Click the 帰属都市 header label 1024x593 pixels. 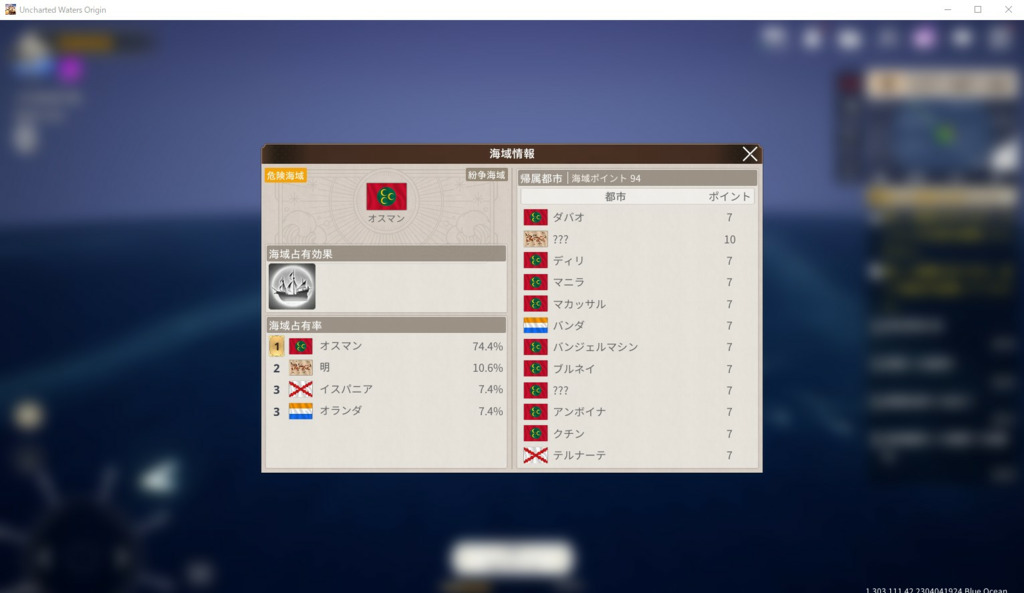pos(541,178)
